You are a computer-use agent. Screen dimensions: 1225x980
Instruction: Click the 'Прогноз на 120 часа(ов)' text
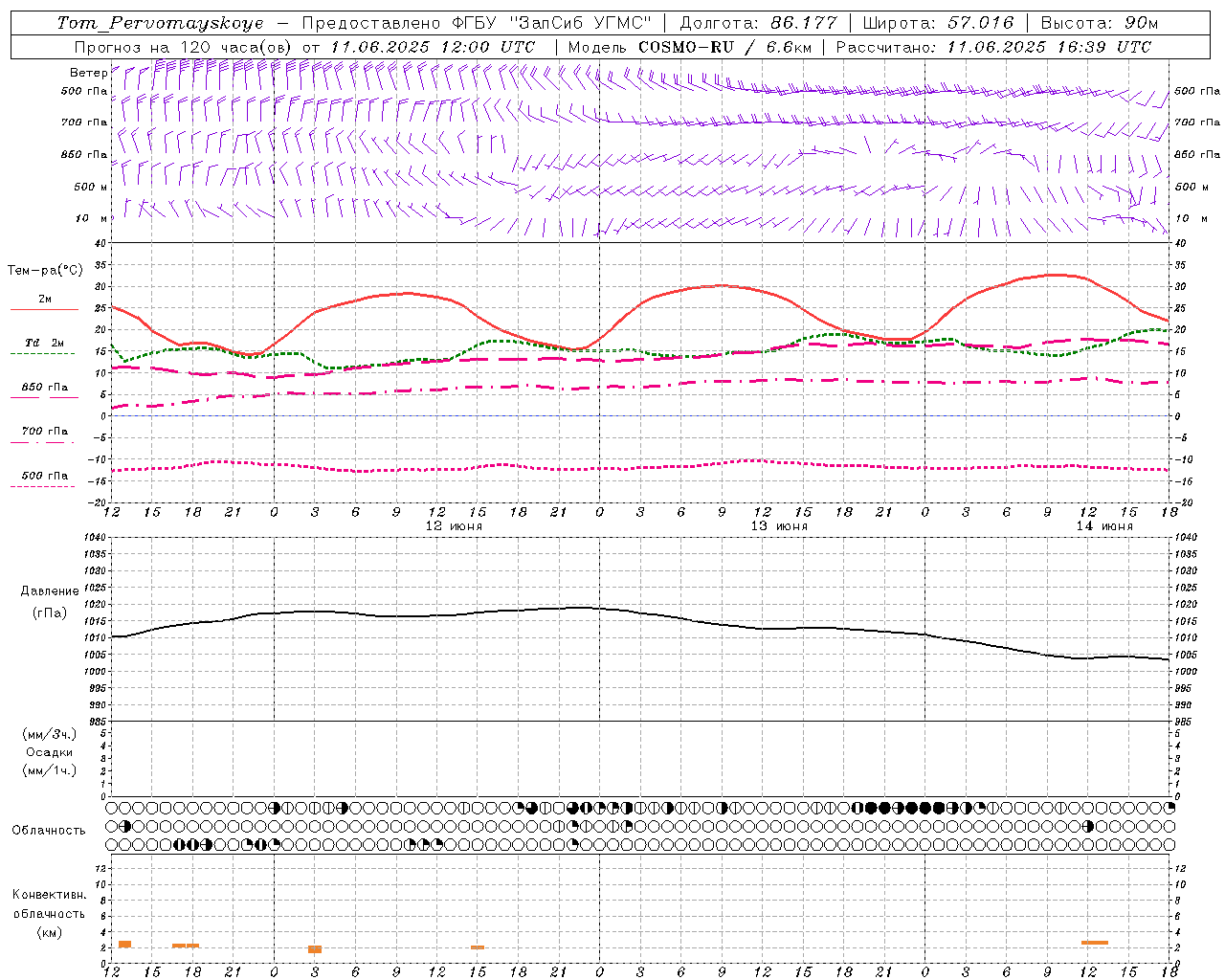182,47
